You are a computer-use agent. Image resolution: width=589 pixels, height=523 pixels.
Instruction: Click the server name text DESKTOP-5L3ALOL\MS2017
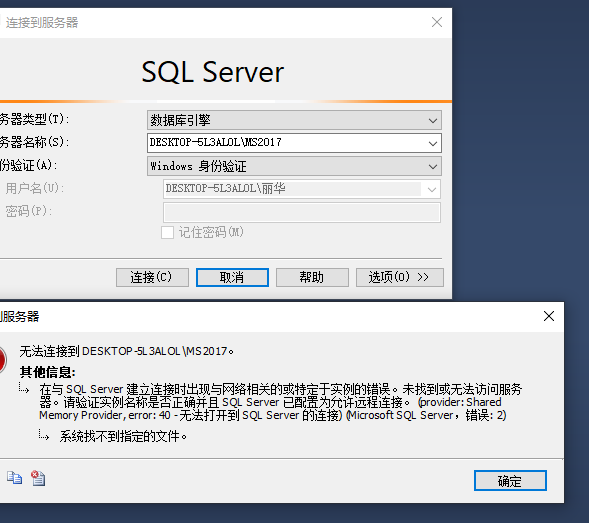(216, 142)
